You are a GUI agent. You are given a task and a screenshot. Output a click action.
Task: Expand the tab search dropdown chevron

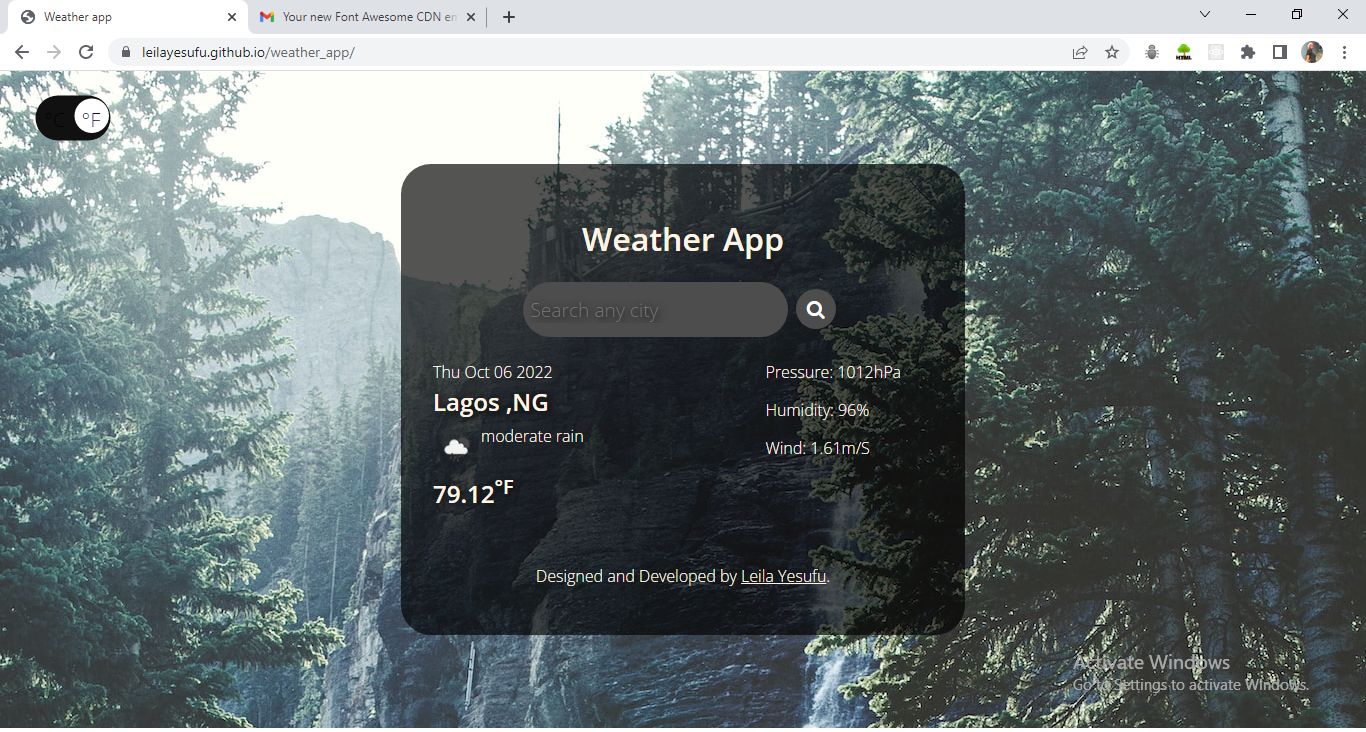1205,14
